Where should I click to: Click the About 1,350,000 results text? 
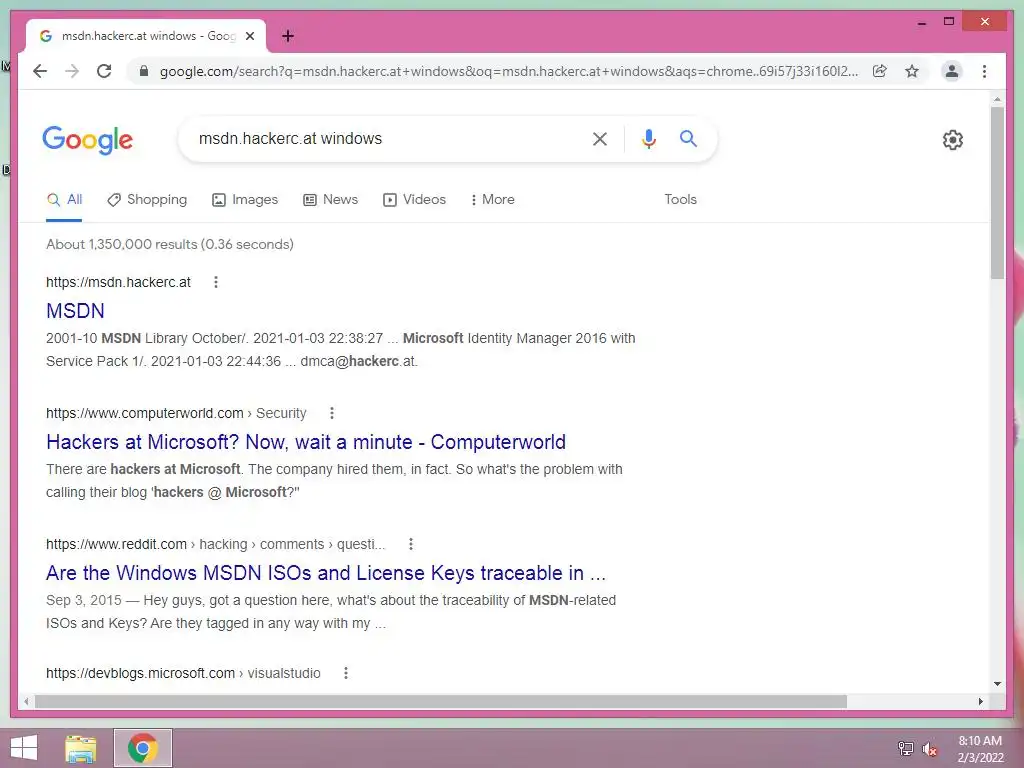pyautogui.click(x=170, y=244)
